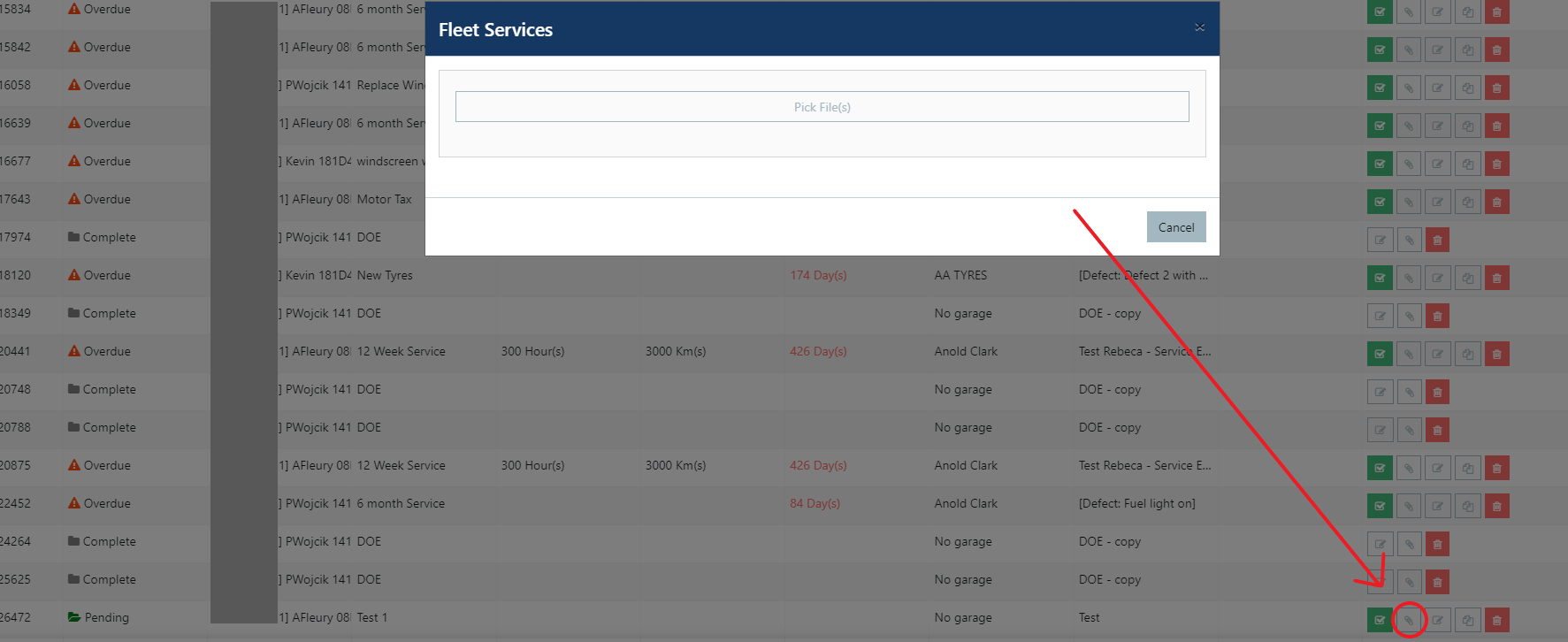Click 'No garage' in row 24264
This screenshot has width=1568, height=642.
963,541
